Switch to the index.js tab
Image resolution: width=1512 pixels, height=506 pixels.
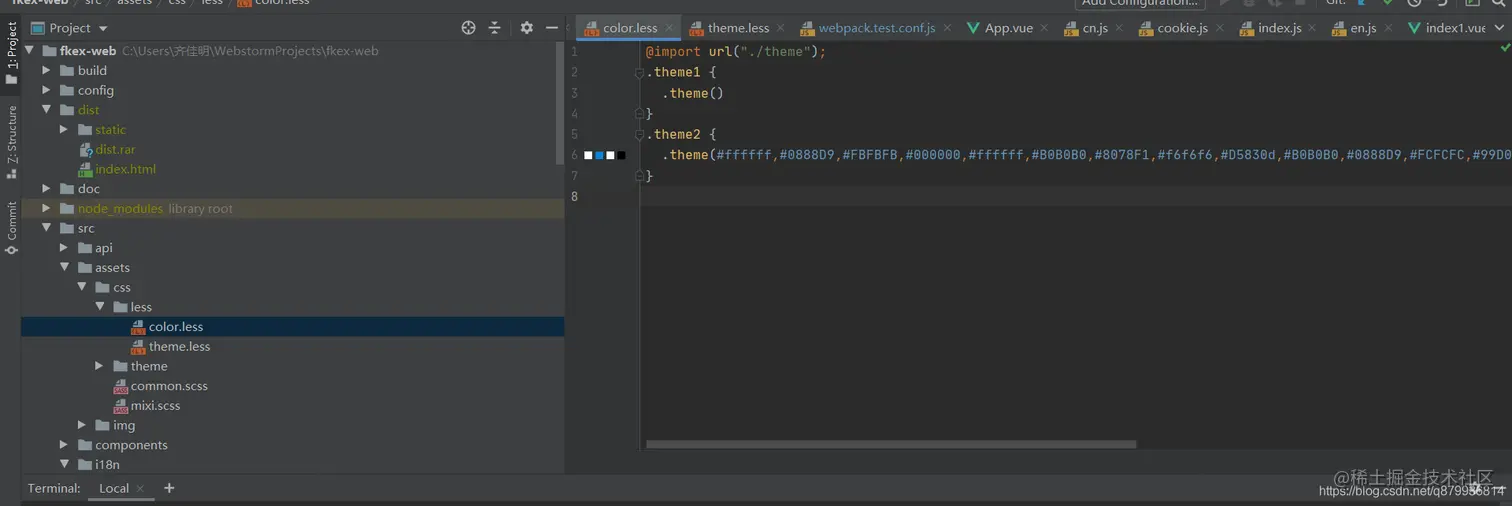(1279, 28)
